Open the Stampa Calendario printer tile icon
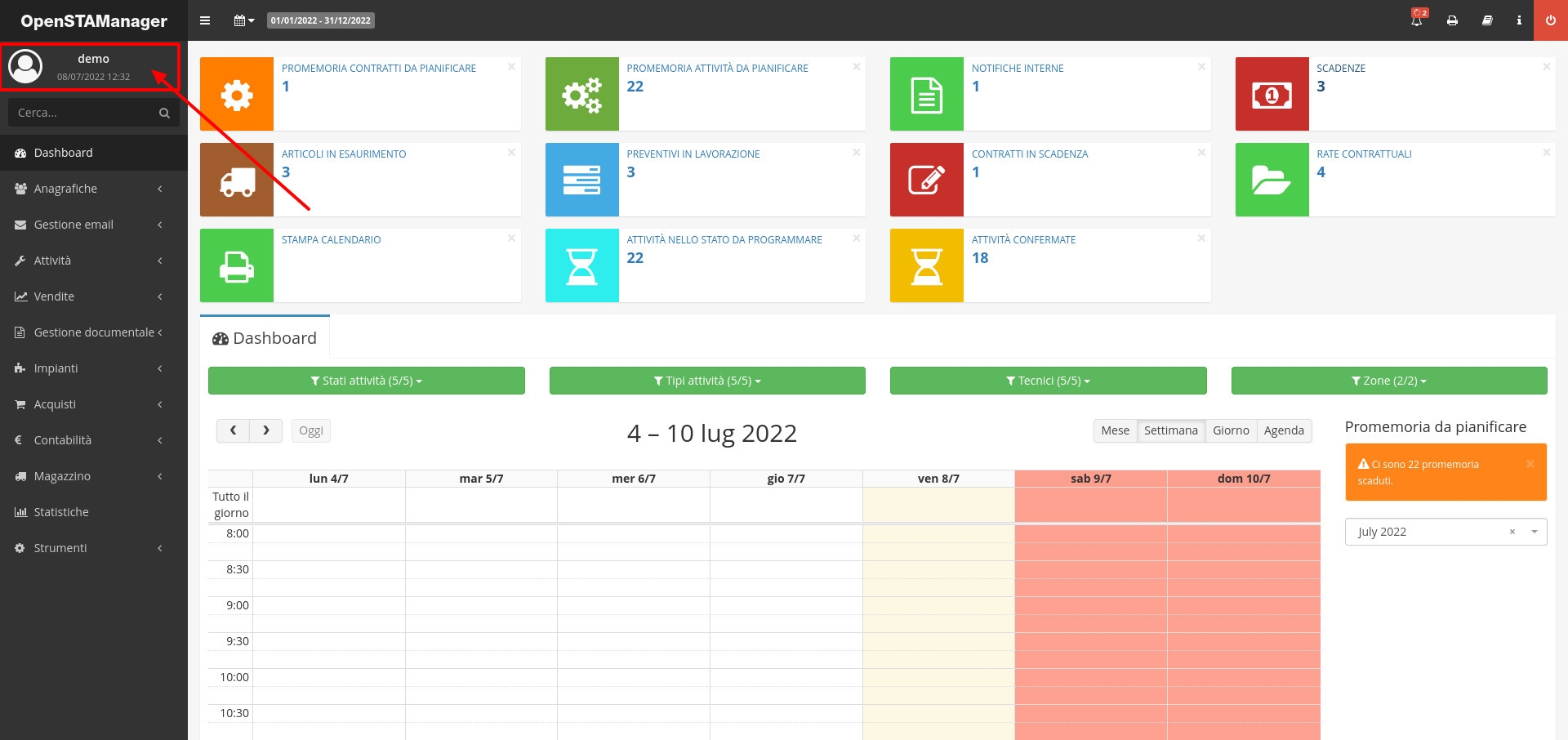Viewport: 1568px width, 740px height. pos(237,265)
